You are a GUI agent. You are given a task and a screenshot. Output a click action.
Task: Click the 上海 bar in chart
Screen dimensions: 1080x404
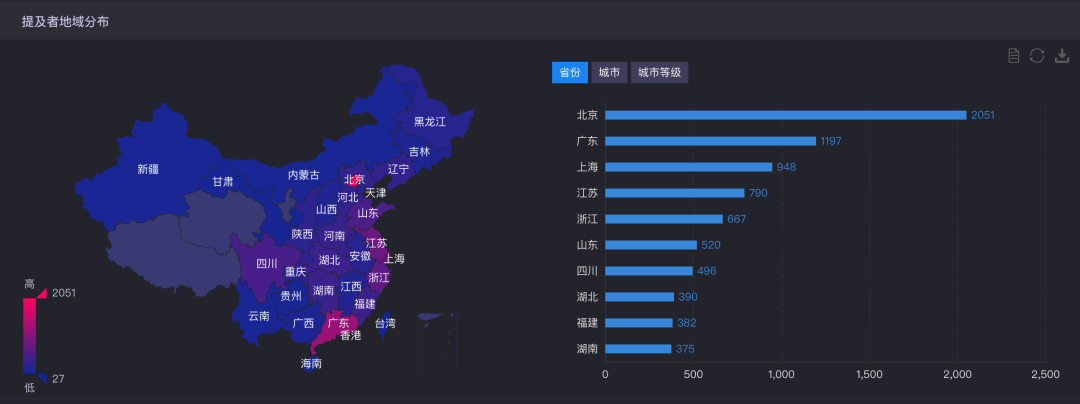[689, 167]
